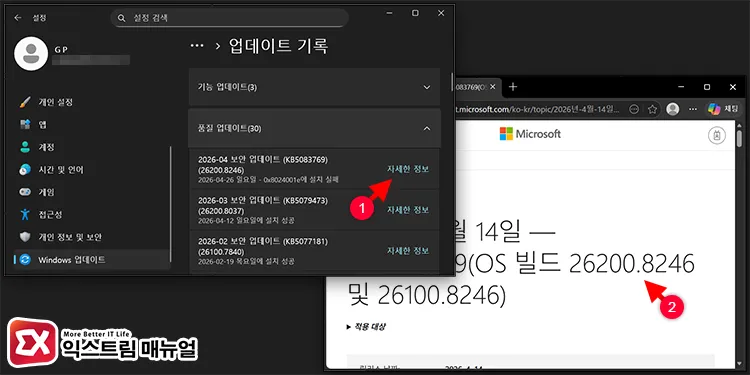Click the Settings content vertical scrollbar
Viewport: 750px width, 375px height.
[452, 82]
